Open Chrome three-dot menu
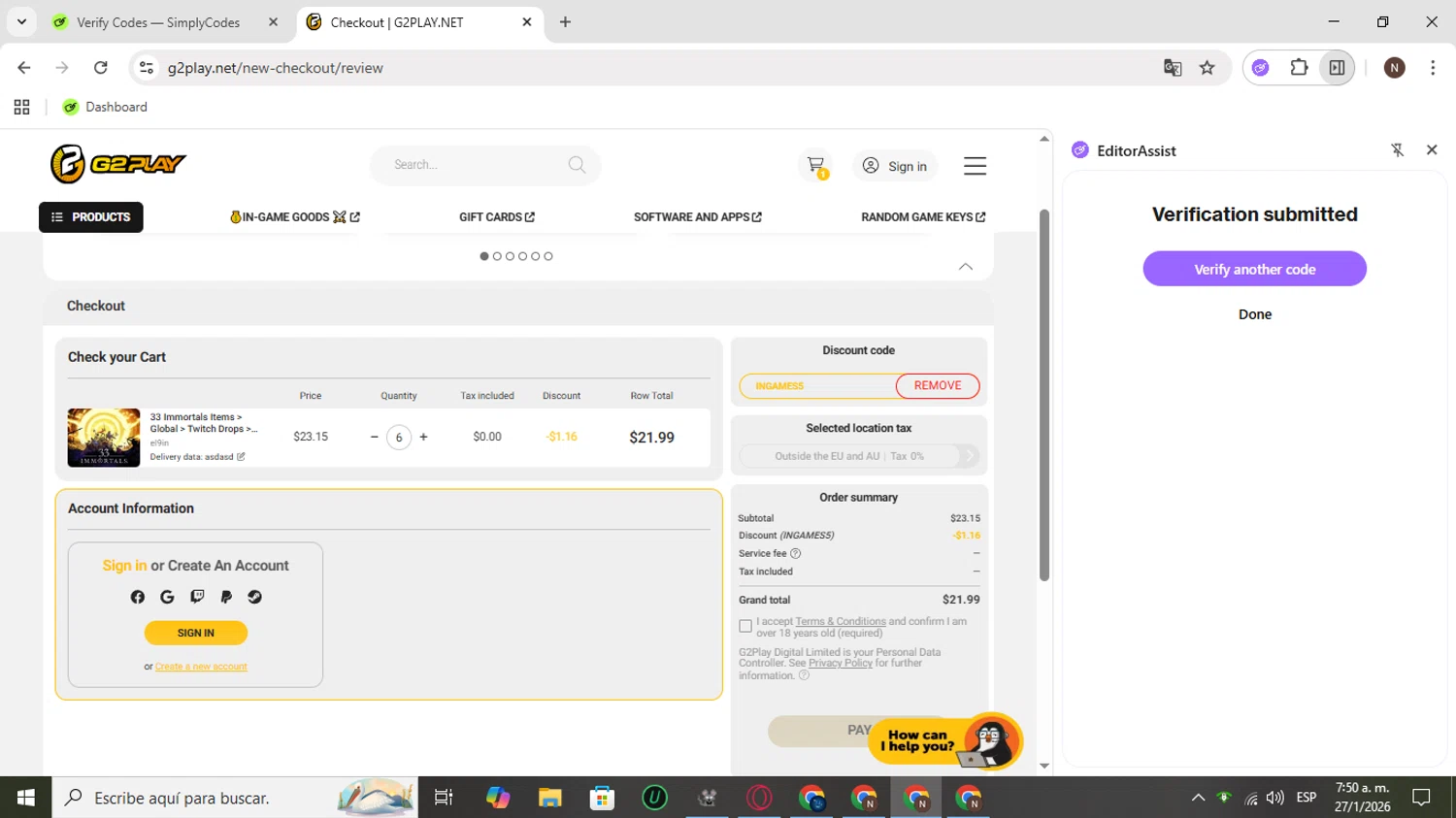Image resolution: width=1456 pixels, height=818 pixels. pos(1433,68)
